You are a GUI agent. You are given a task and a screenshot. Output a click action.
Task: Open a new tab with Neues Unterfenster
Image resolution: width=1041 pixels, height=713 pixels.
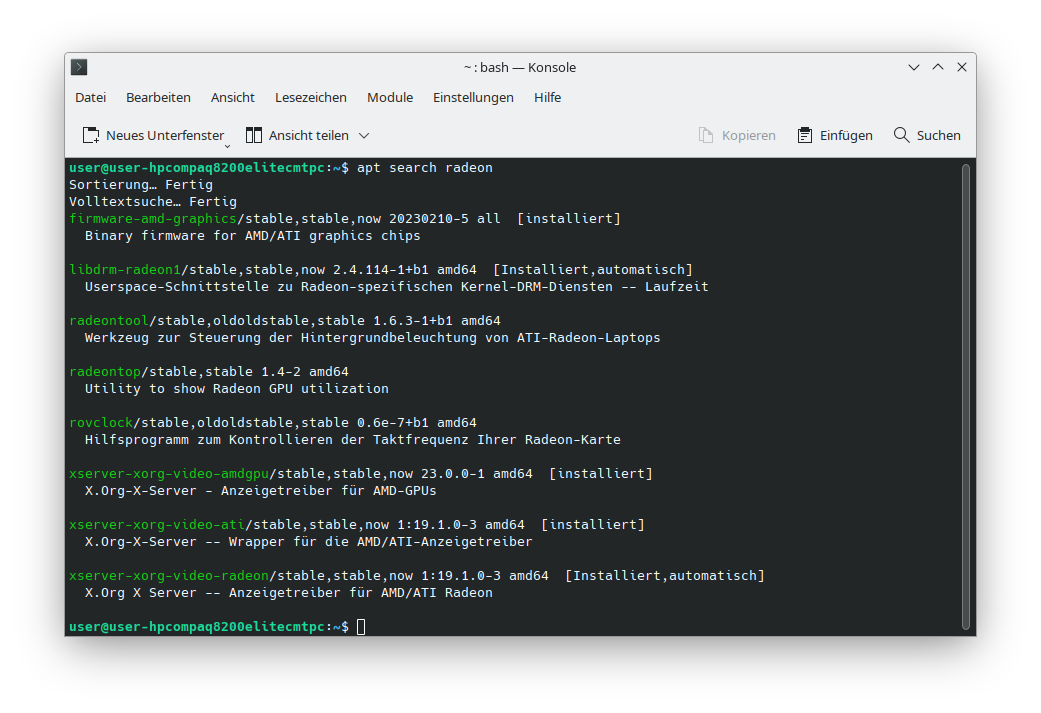tap(152, 135)
